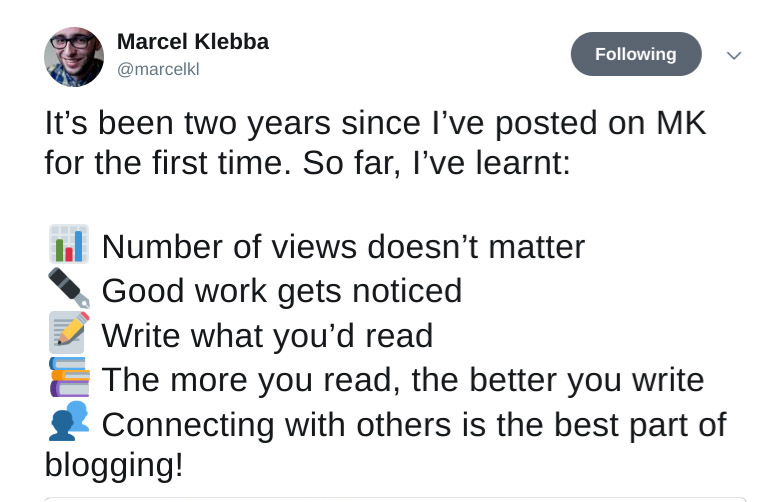
Task: Click the 'Write what you'd read' line
Action: [x=267, y=335]
